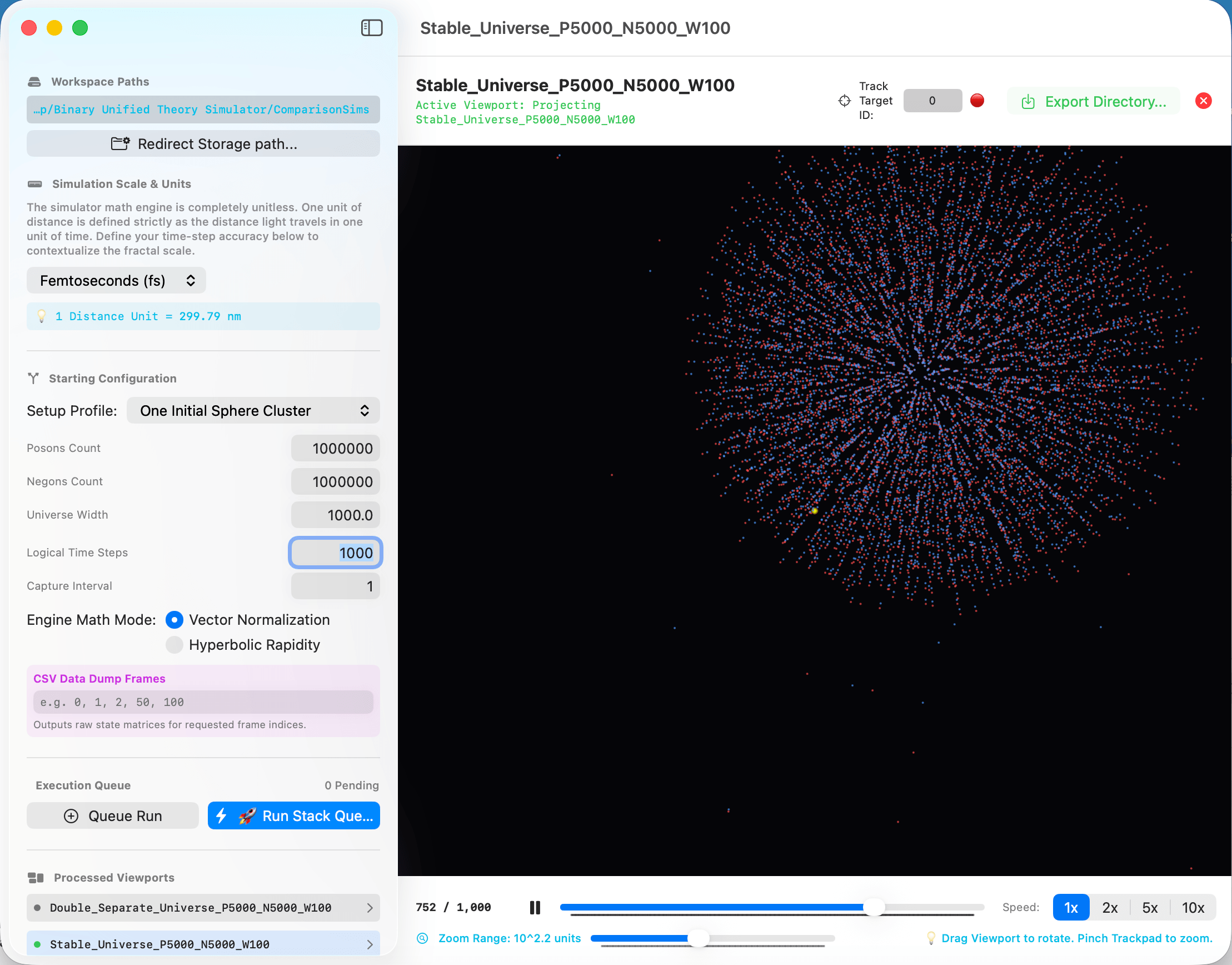Click the track target crosshair icon
Viewport: 1232px width, 965px height.
844,101
